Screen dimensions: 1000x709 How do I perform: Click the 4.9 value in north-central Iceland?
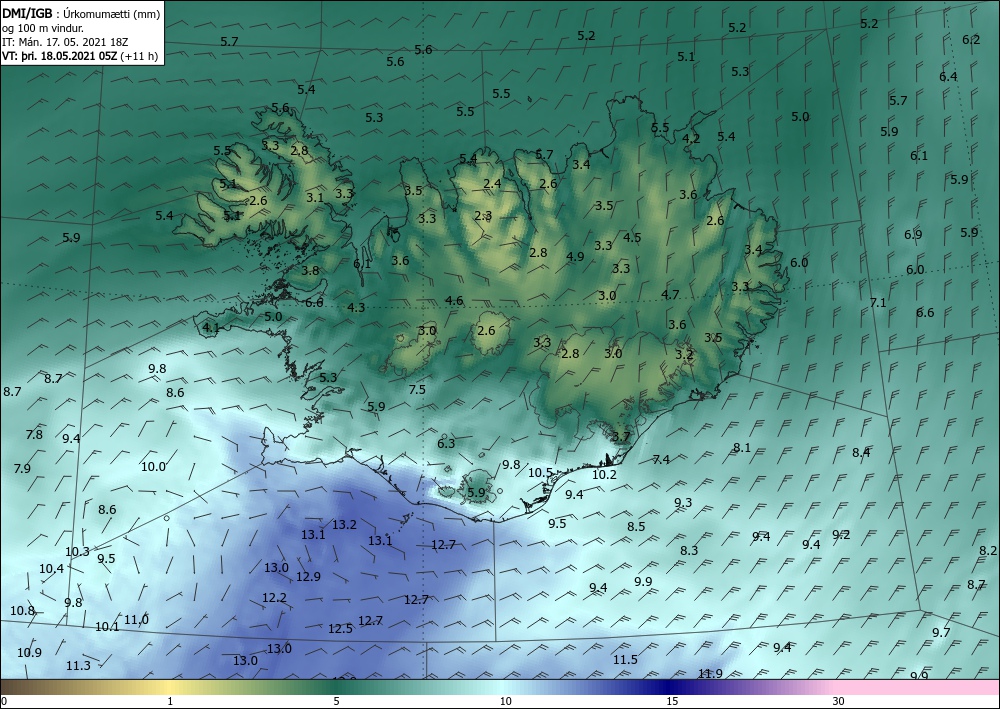point(575,257)
